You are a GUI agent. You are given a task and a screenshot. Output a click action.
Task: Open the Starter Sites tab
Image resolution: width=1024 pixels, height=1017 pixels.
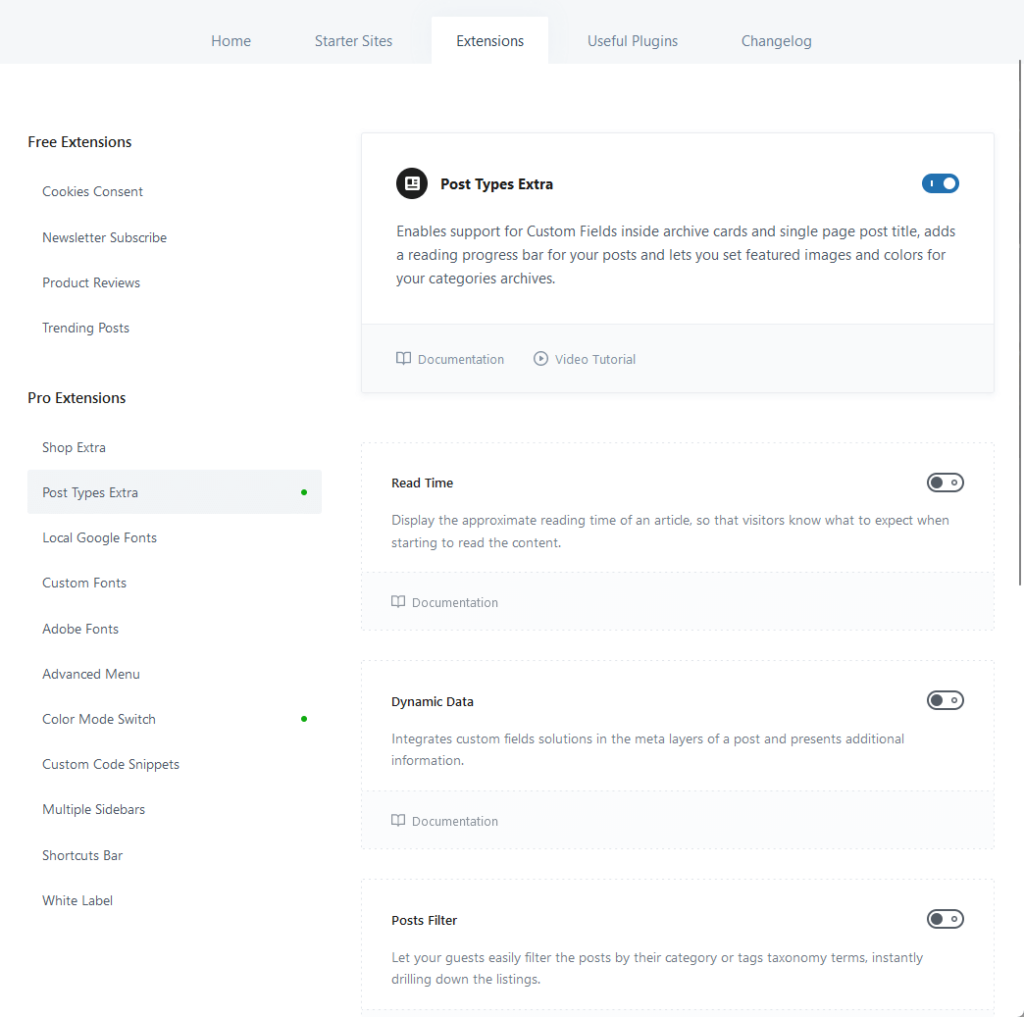click(x=353, y=40)
